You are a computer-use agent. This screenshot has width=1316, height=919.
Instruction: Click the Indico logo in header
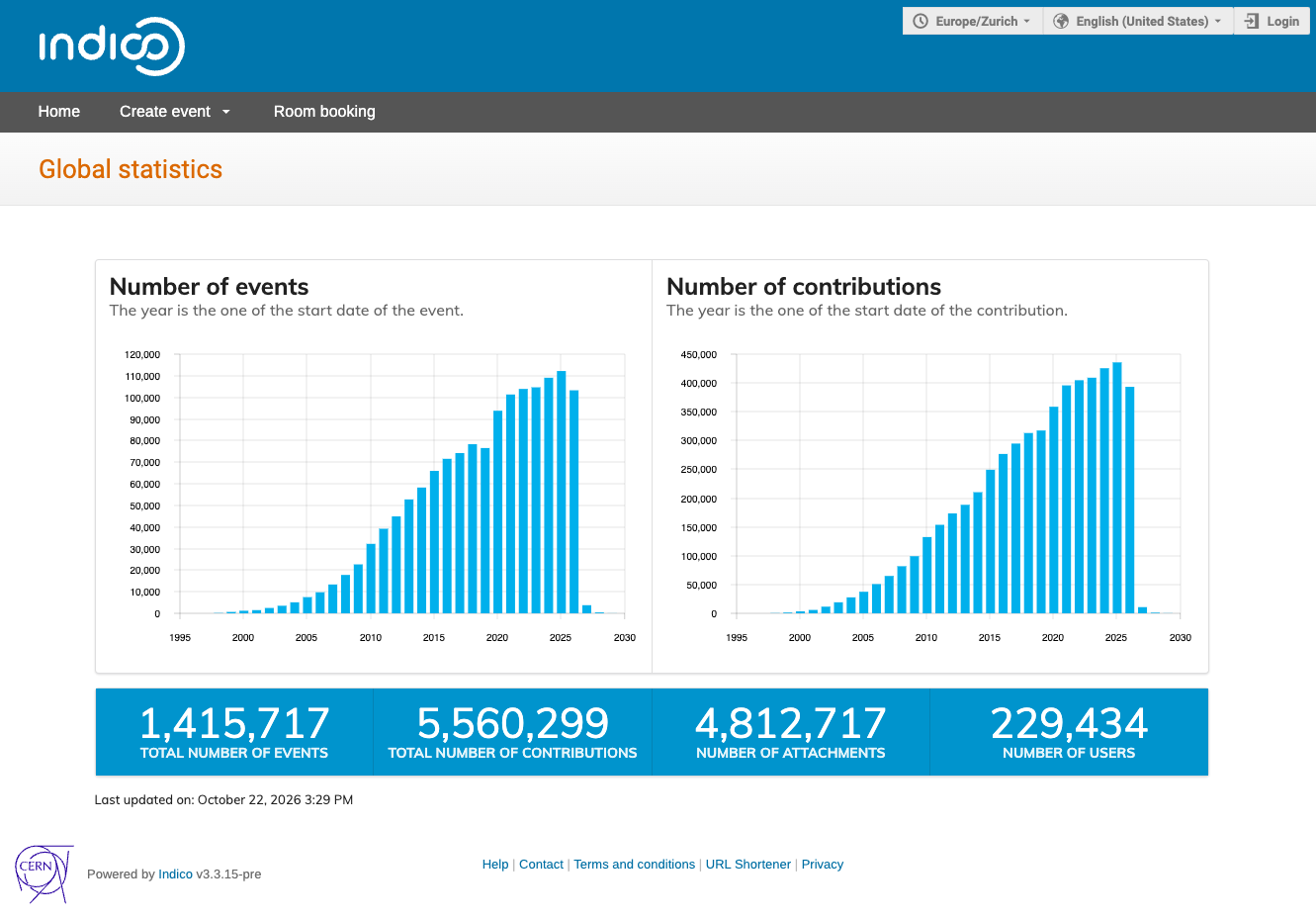point(112,46)
